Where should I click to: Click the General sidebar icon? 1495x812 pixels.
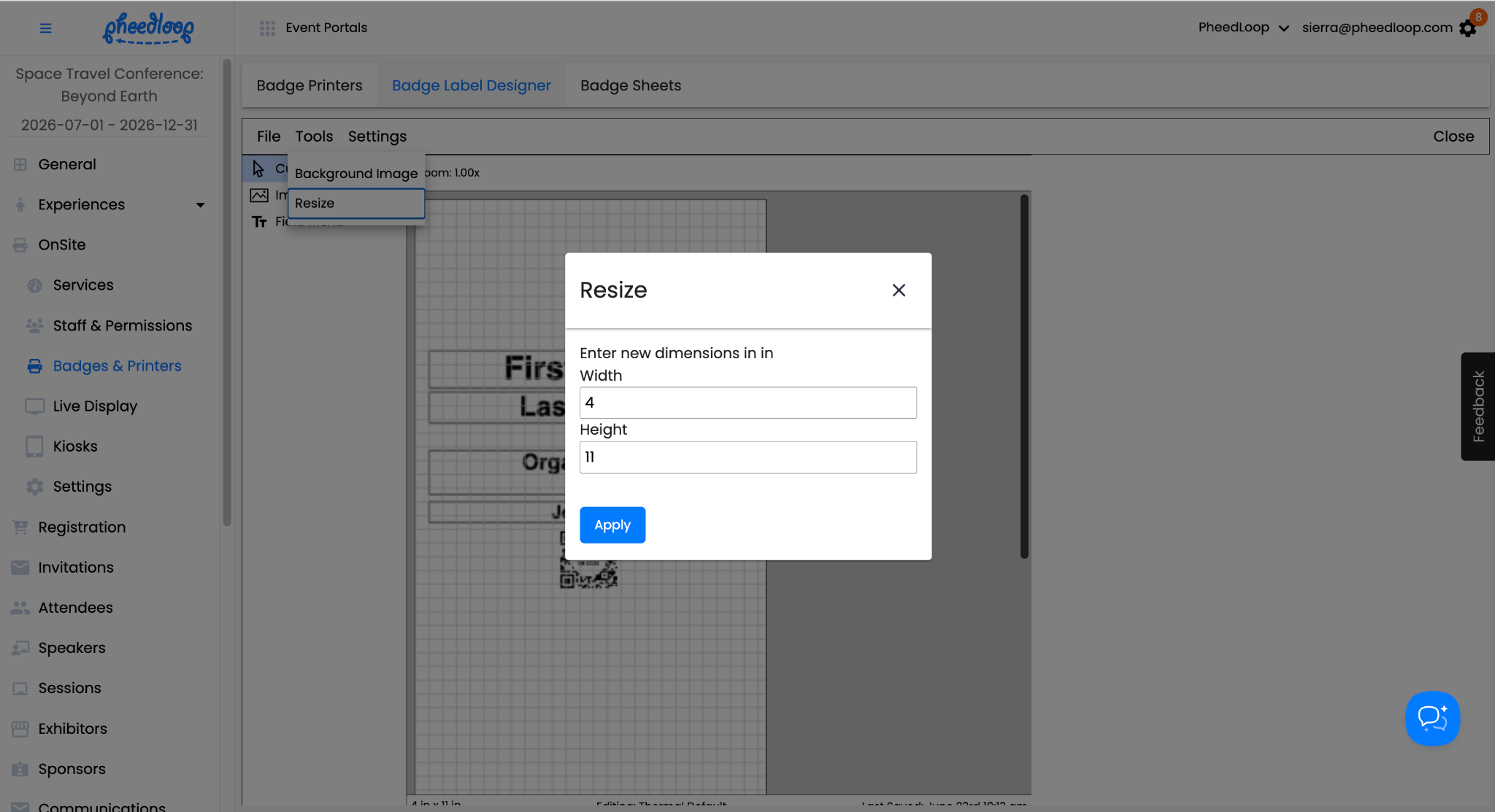click(20, 165)
